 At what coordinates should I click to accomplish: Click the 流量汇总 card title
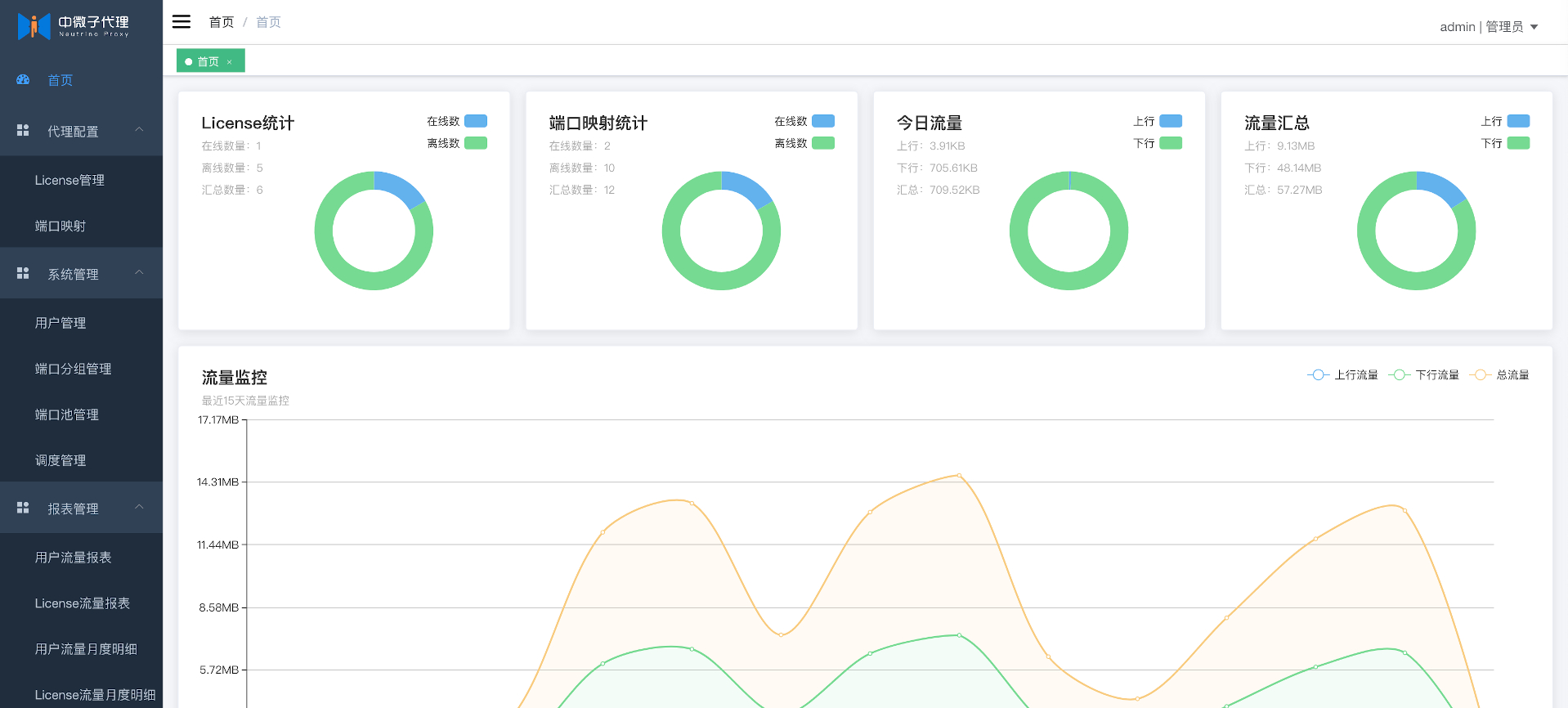[1277, 123]
